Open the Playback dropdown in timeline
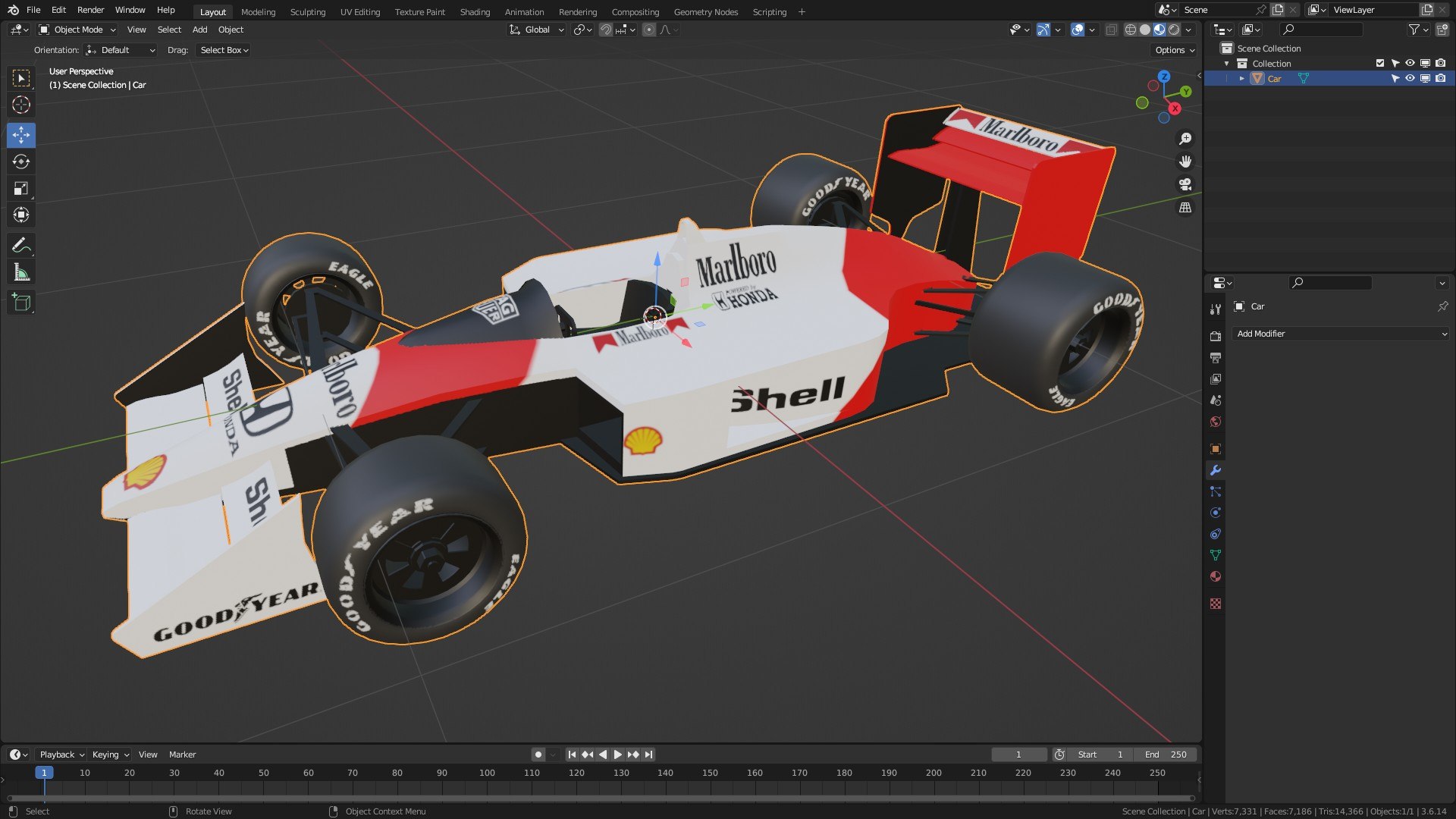The height and width of the screenshot is (819, 1456). [x=61, y=755]
